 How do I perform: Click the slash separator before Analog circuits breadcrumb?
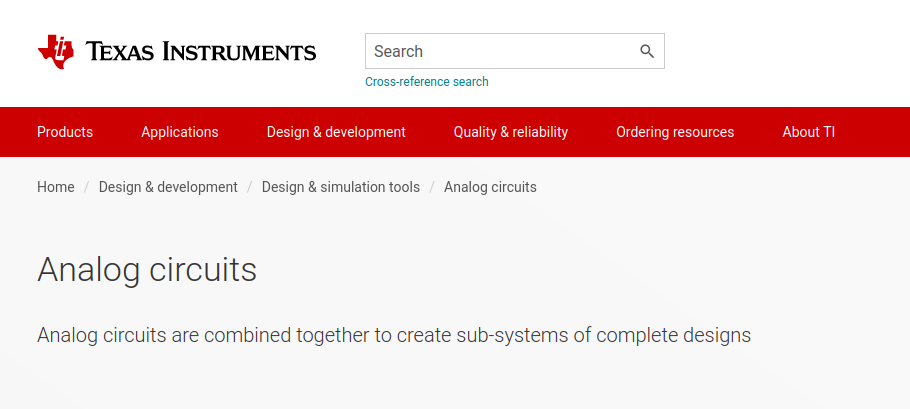pos(432,187)
